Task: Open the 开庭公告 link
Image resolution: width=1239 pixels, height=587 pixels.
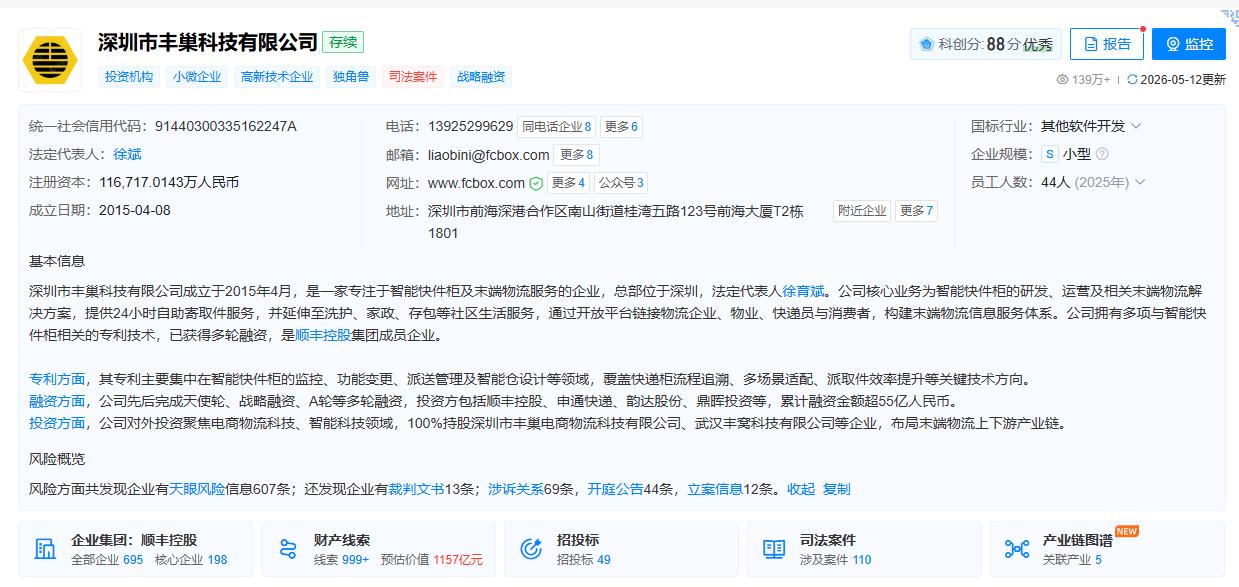Action: pos(615,489)
